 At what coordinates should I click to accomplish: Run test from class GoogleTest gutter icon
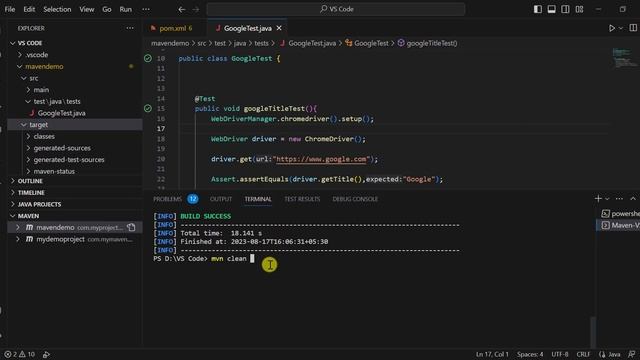coord(148,58)
